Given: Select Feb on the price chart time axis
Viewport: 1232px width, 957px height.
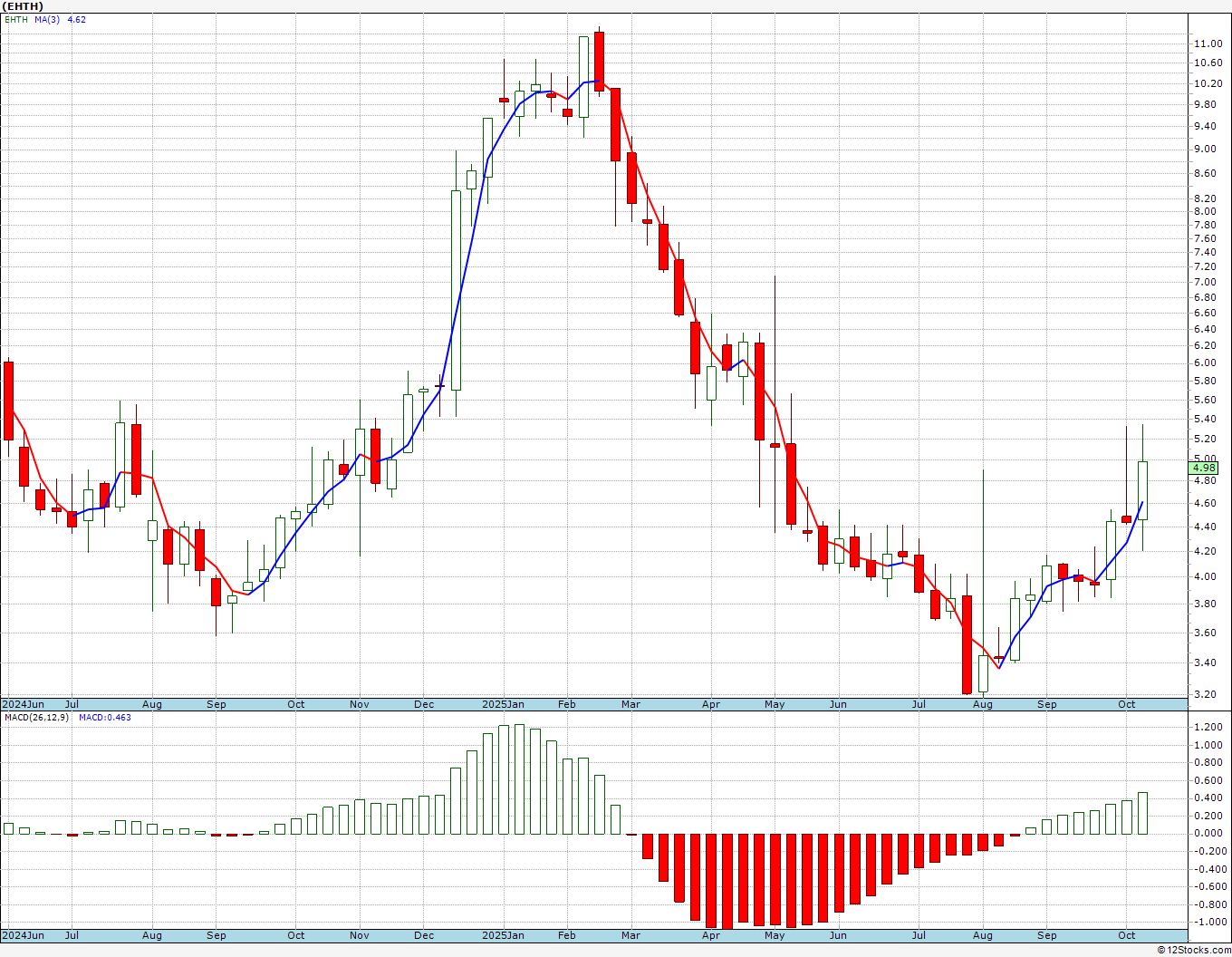Looking at the screenshot, I should point(567,704).
